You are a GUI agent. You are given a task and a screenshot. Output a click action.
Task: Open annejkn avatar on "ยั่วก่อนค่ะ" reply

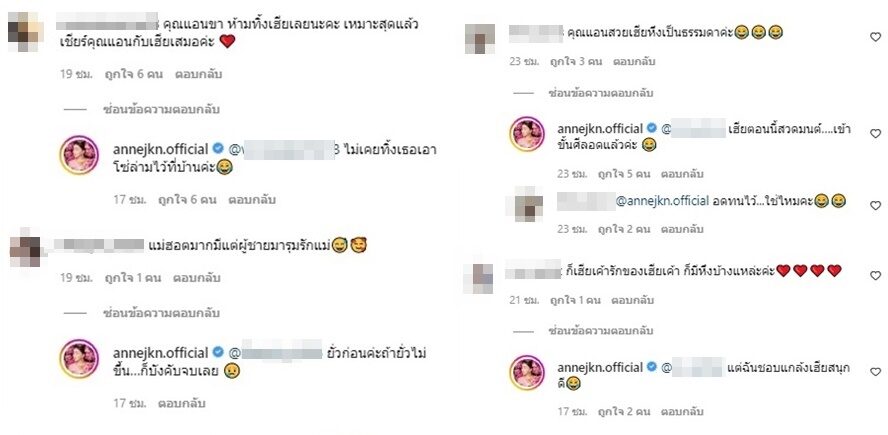tap(79, 359)
